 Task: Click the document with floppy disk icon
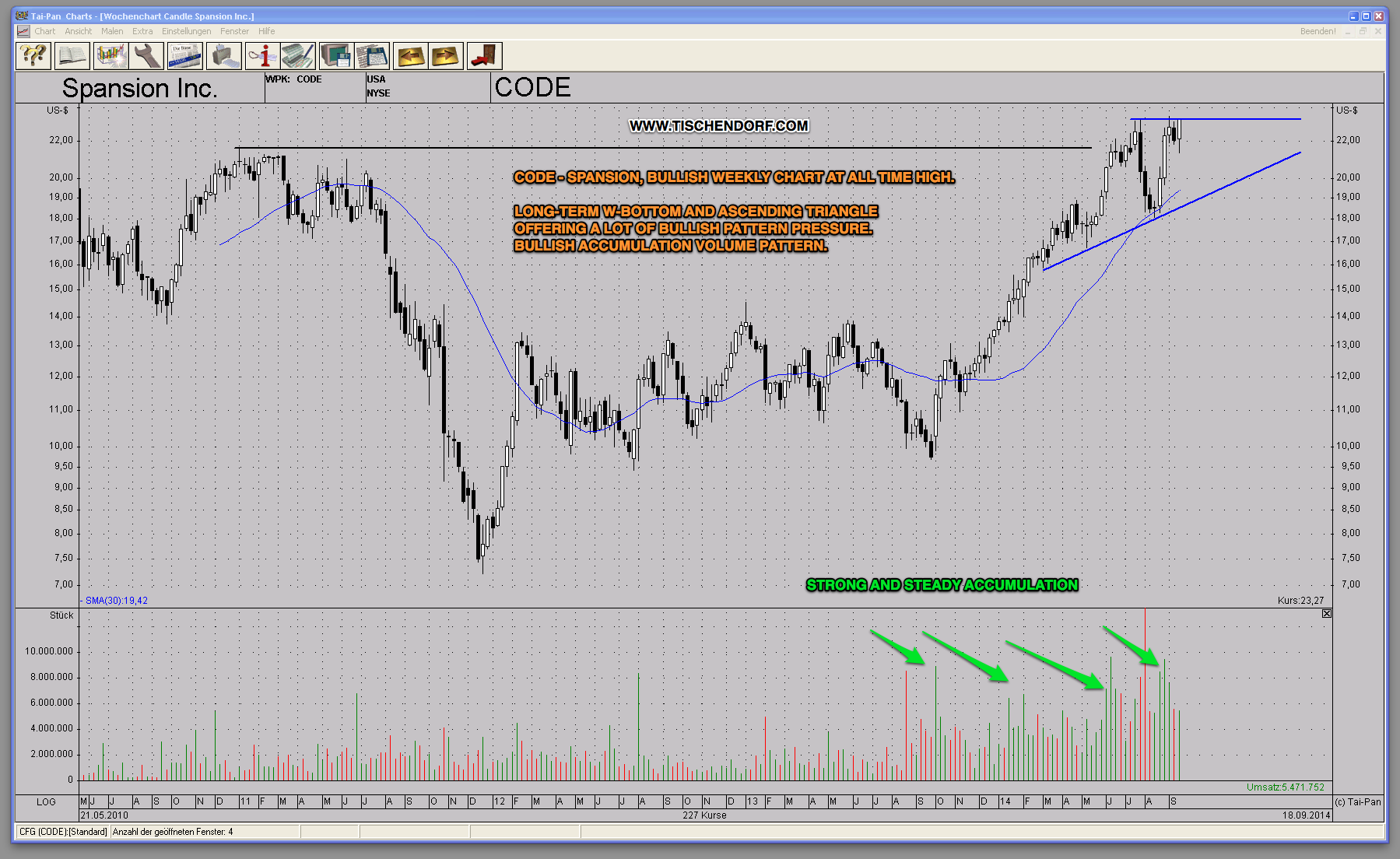pyautogui.click(x=372, y=56)
